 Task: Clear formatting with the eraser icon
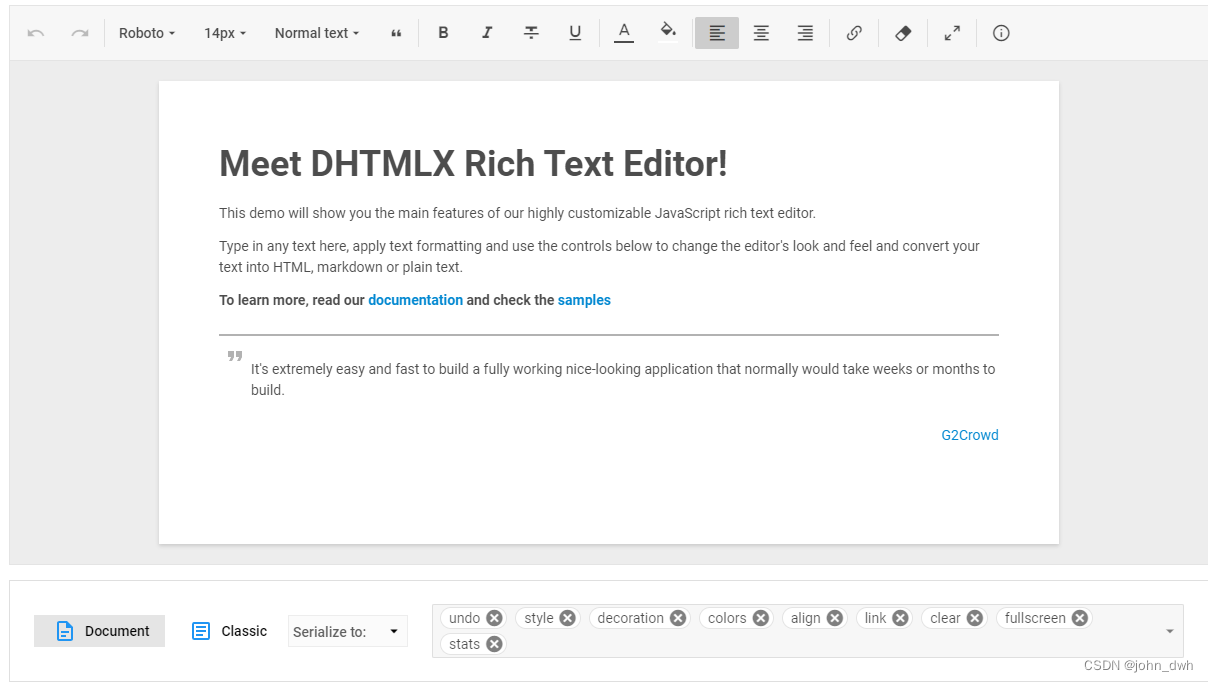(903, 33)
